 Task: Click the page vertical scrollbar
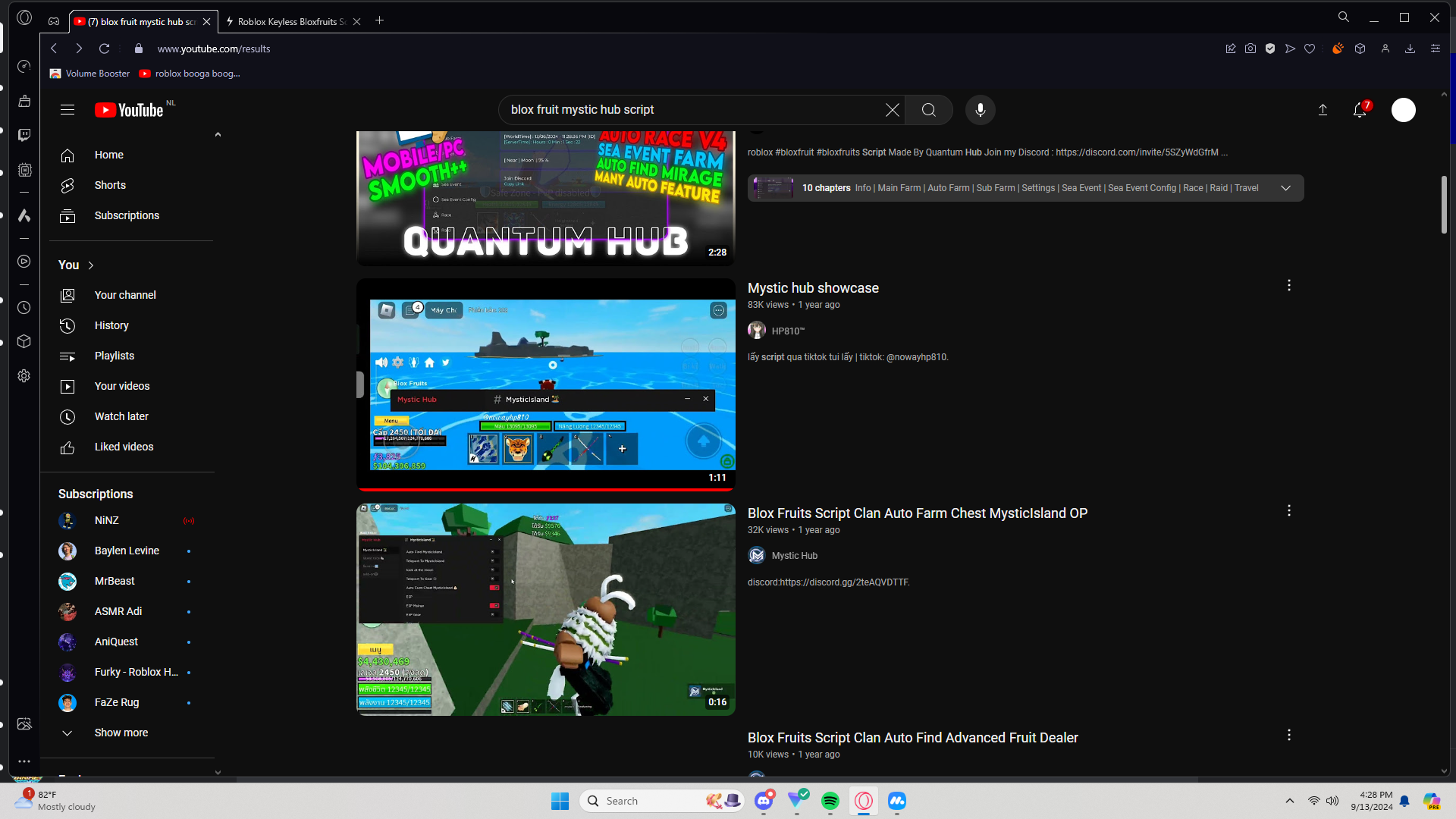(x=1444, y=205)
